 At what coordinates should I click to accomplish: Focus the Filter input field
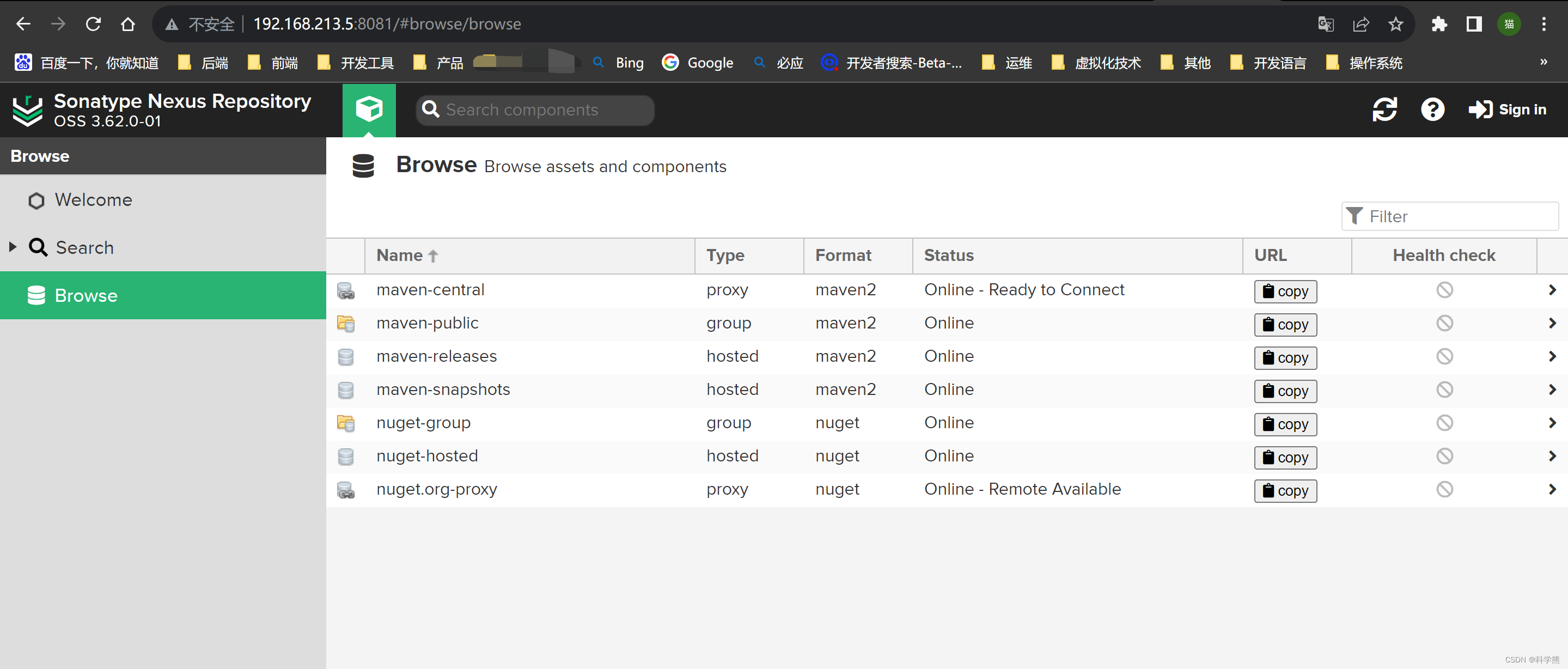pyautogui.click(x=1450, y=216)
